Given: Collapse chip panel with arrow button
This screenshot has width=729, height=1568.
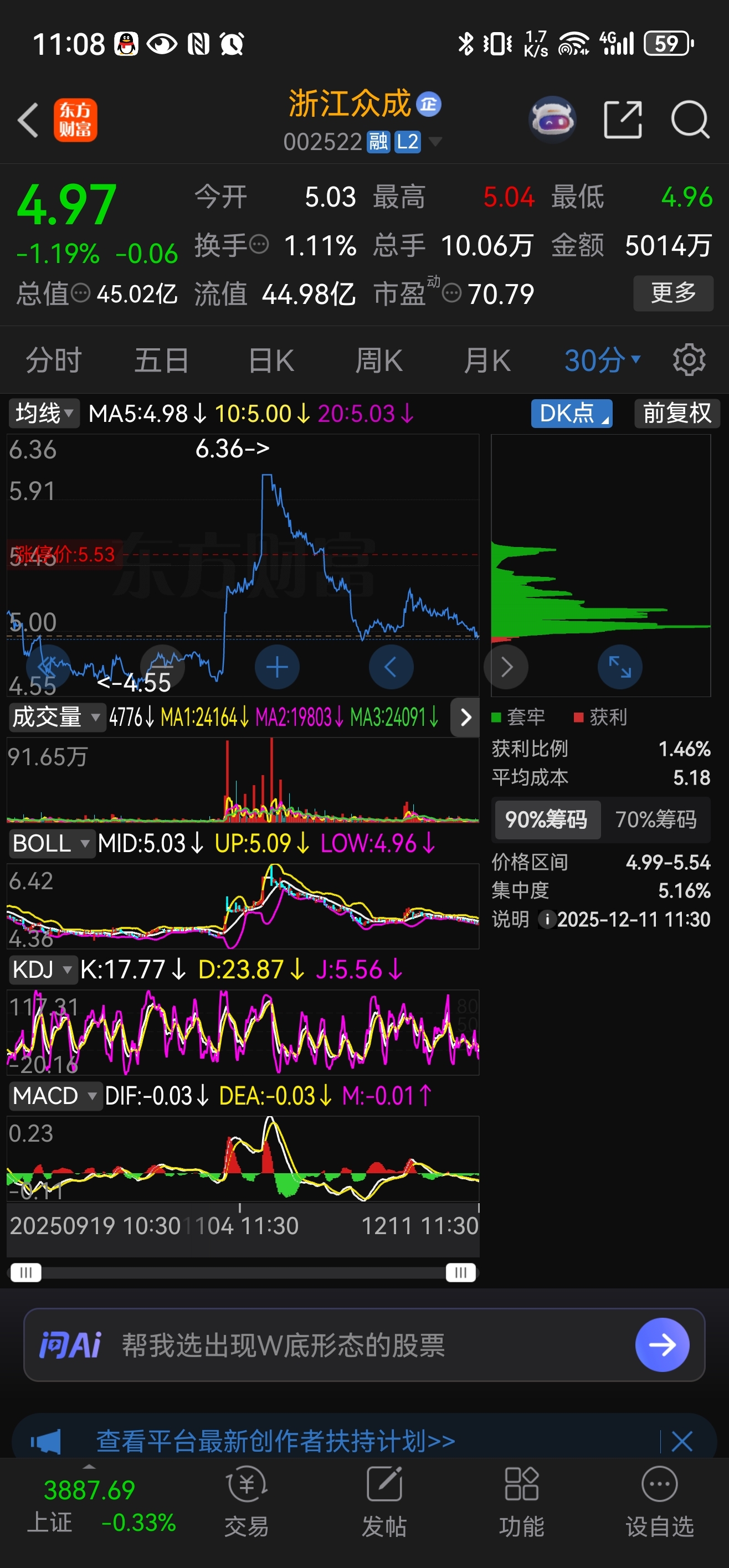Looking at the screenshot, I should click(x=465, y=717).
